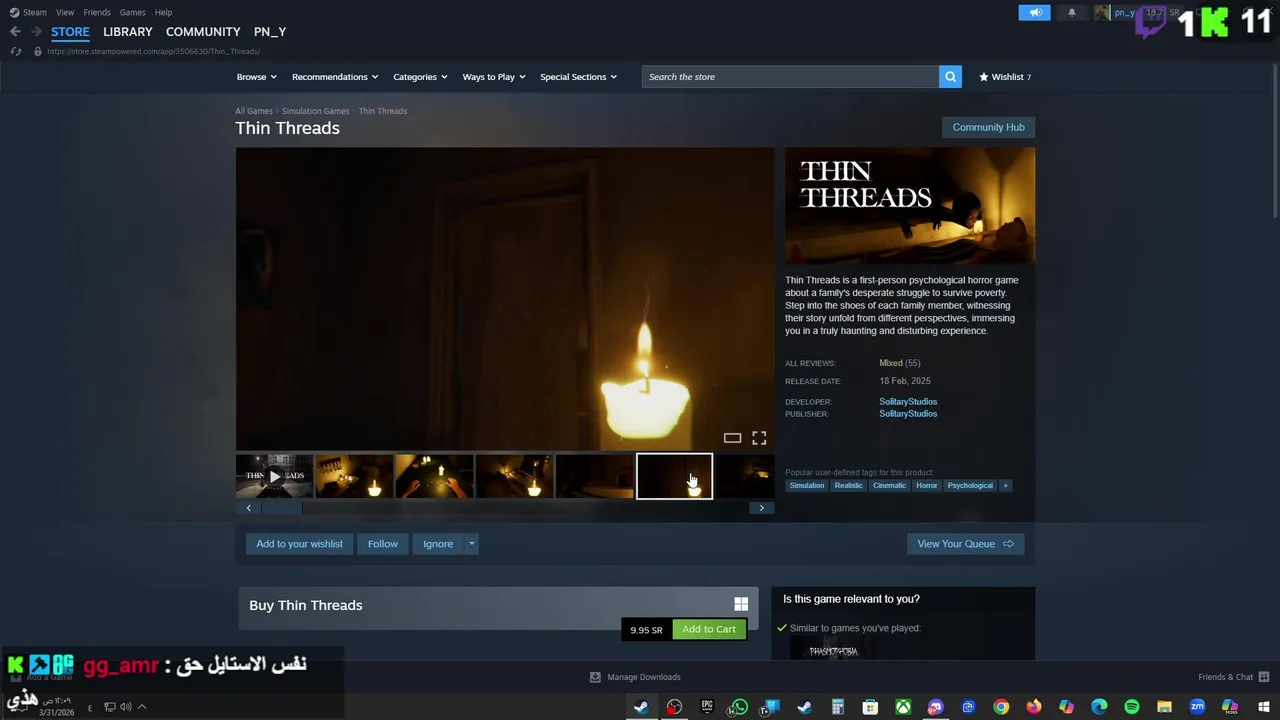Open Manage Downloads at the bottom

coord(635,677)
